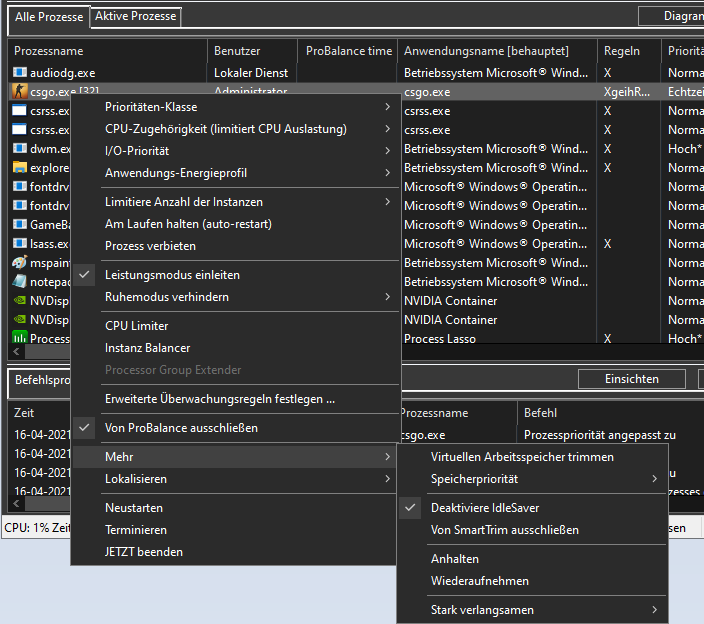
Task: Click the dwm.exe process icon
Action: click(x=19, y=148)
